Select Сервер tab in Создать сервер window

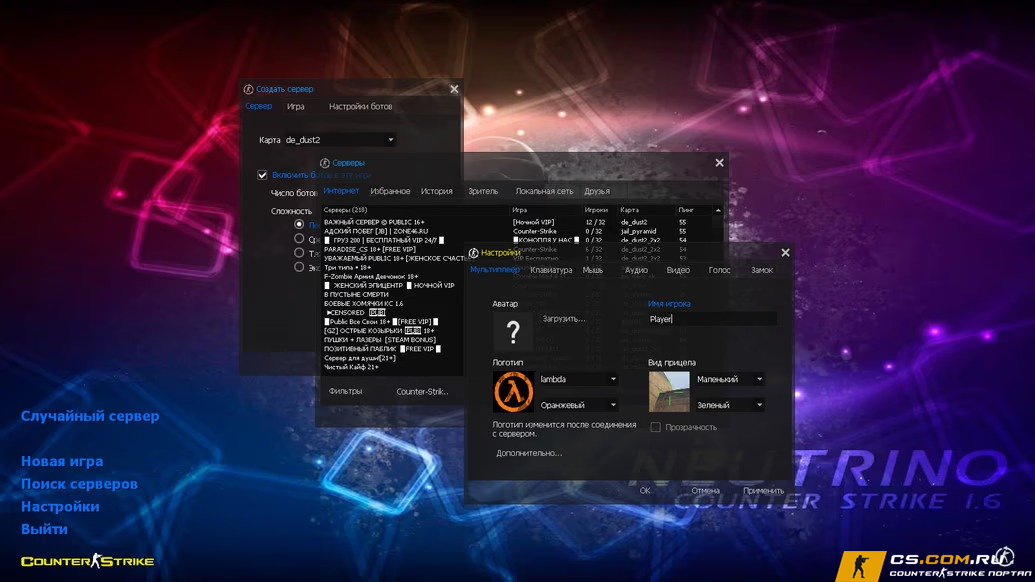tap(258, 106)
